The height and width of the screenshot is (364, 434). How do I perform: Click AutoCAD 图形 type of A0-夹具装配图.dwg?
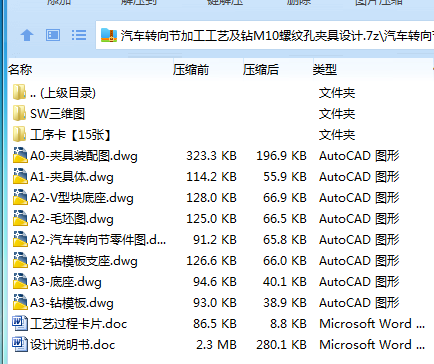pyautogui.click(x=359, y=156)
